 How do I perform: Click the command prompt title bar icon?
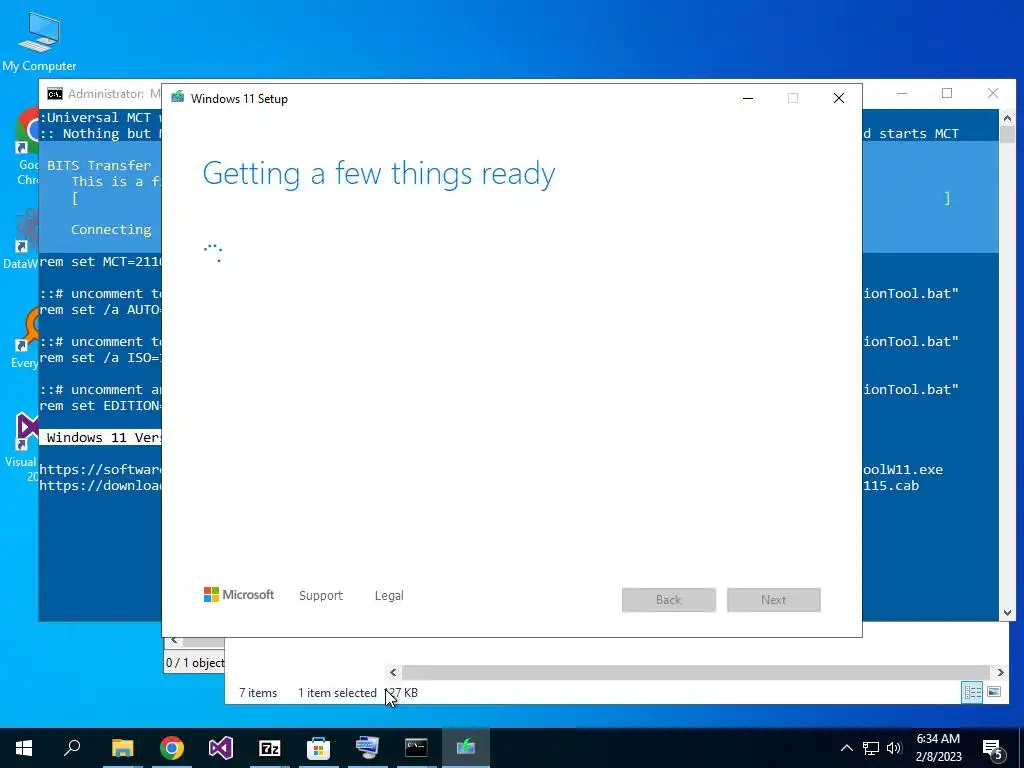tap(55, 93)
